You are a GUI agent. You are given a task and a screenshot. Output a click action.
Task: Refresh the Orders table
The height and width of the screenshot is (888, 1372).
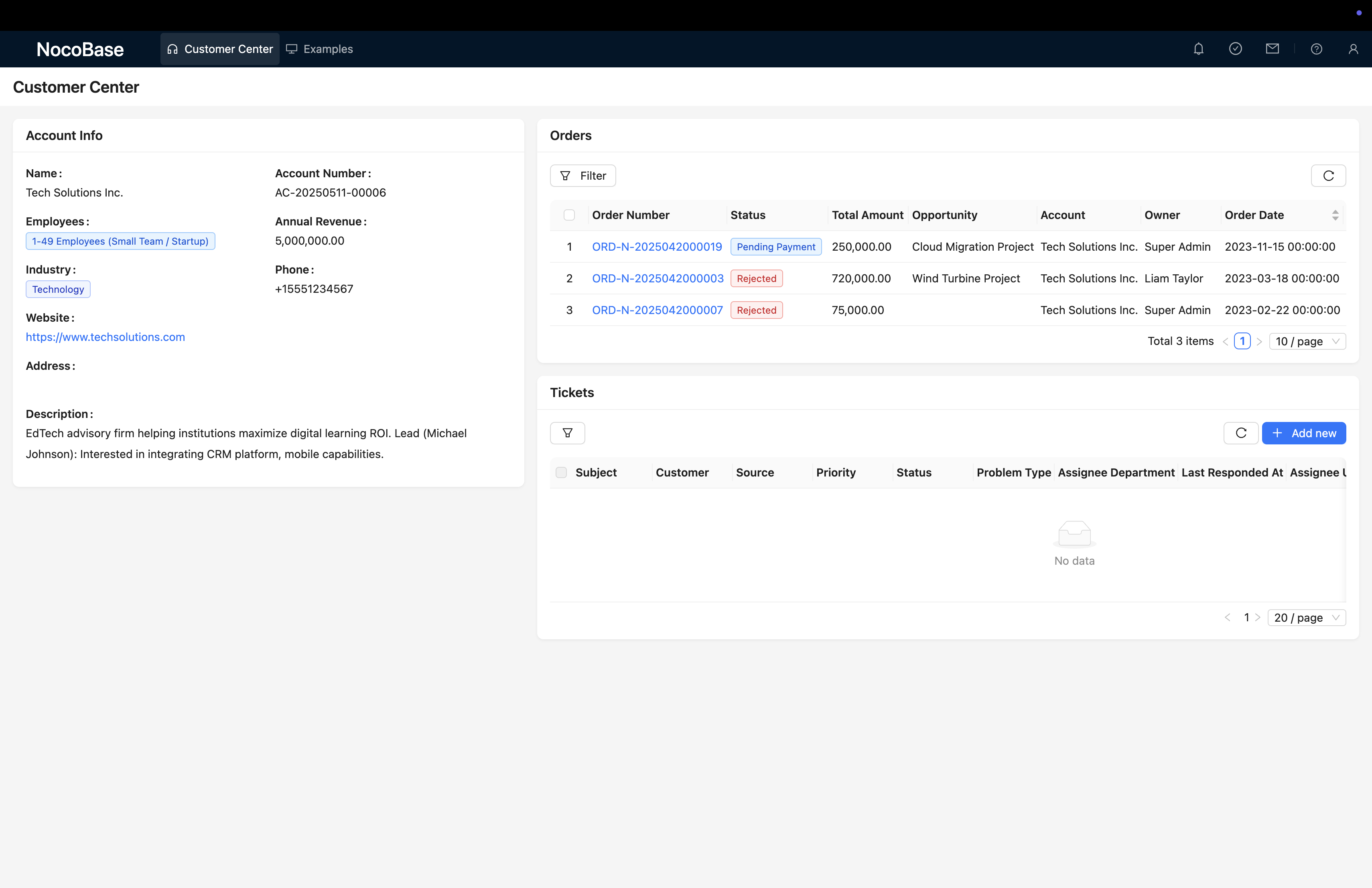[x=1328, y=176]
